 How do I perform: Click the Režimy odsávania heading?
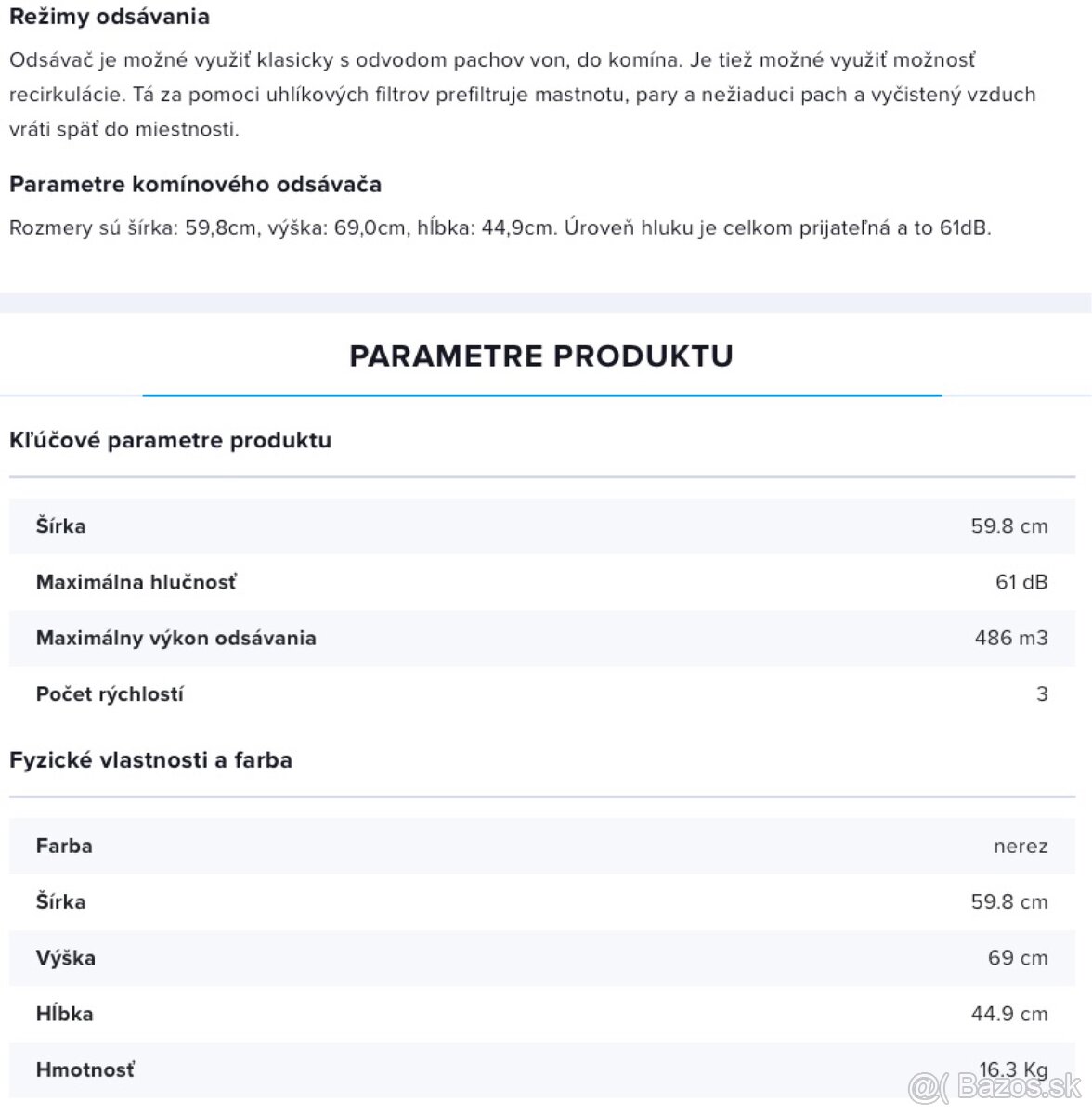pyautogui.click(x=110, y=17)
